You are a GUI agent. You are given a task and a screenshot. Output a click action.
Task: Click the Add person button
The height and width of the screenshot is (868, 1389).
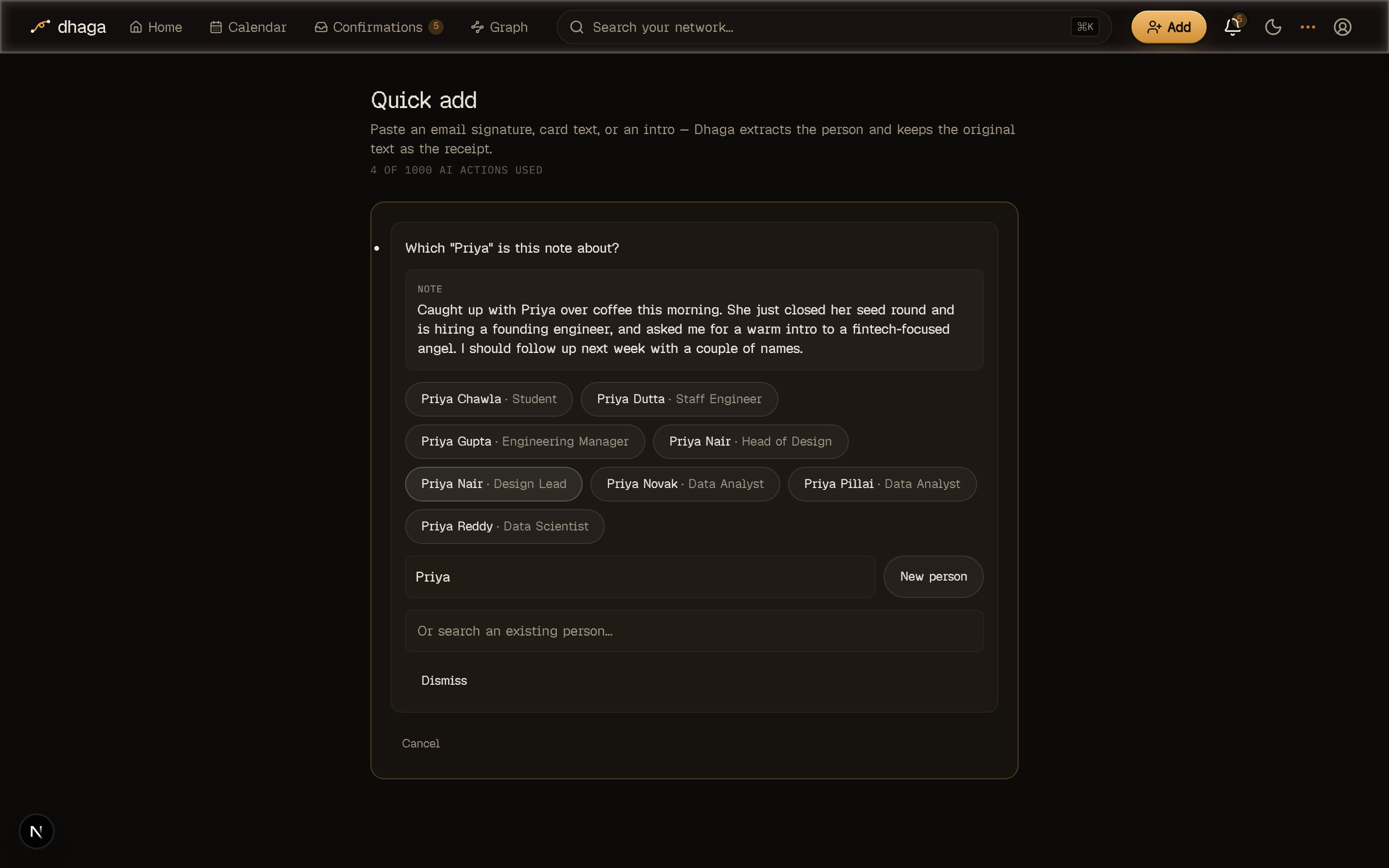click(1169, 27)
